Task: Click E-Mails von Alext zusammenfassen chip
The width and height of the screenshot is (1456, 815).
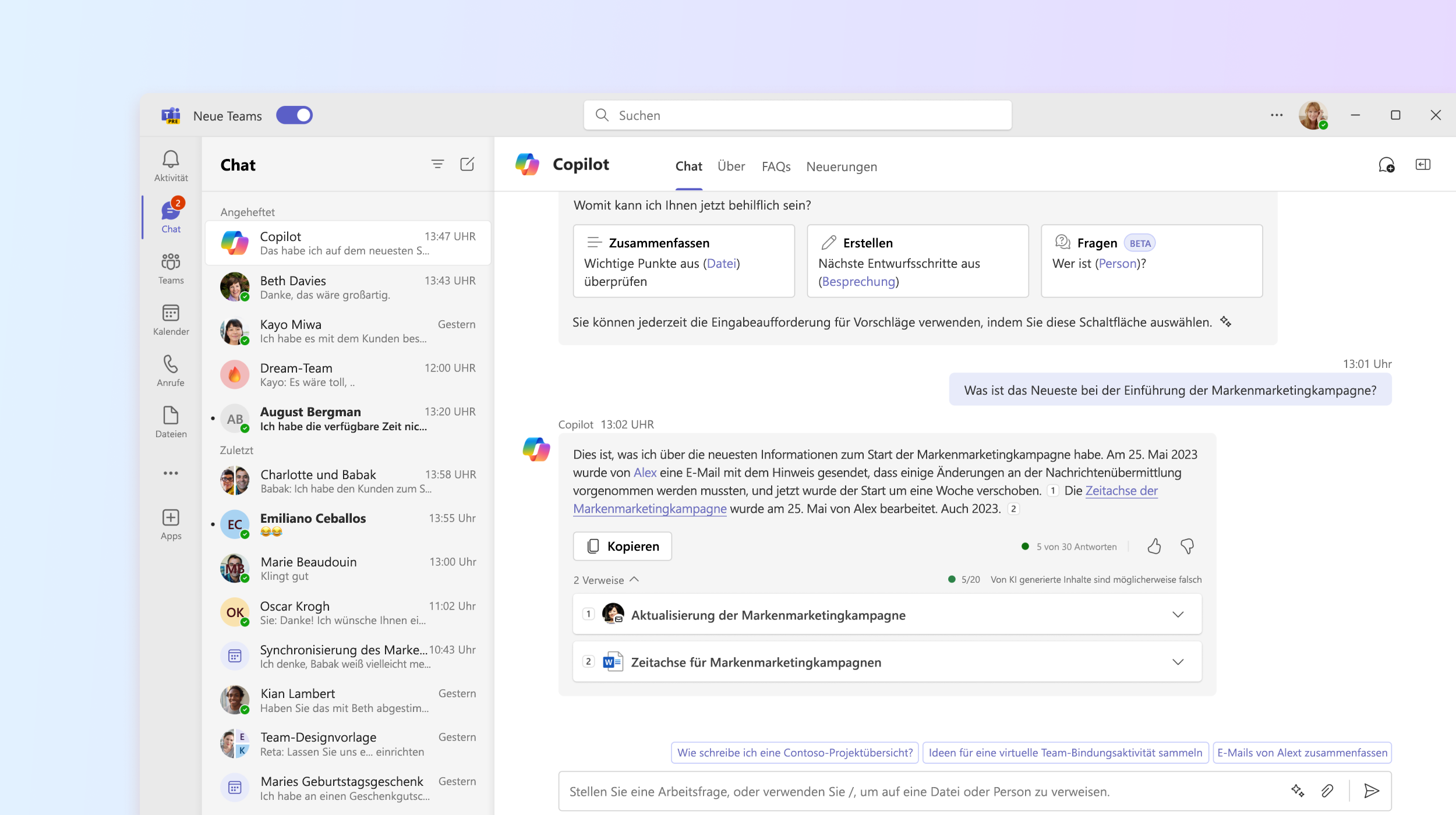Action: pyautogui.click(x=1302, y=753)
